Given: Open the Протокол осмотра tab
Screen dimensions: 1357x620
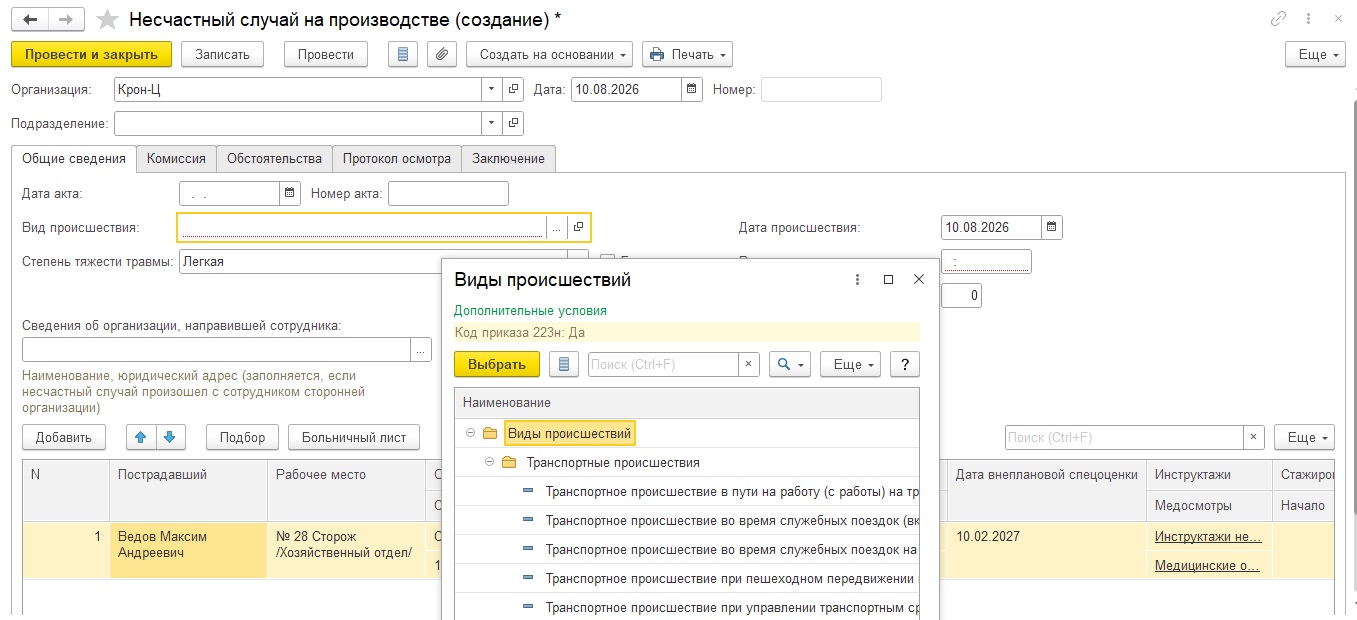Looking at the screenshot, I should (397, 158).
